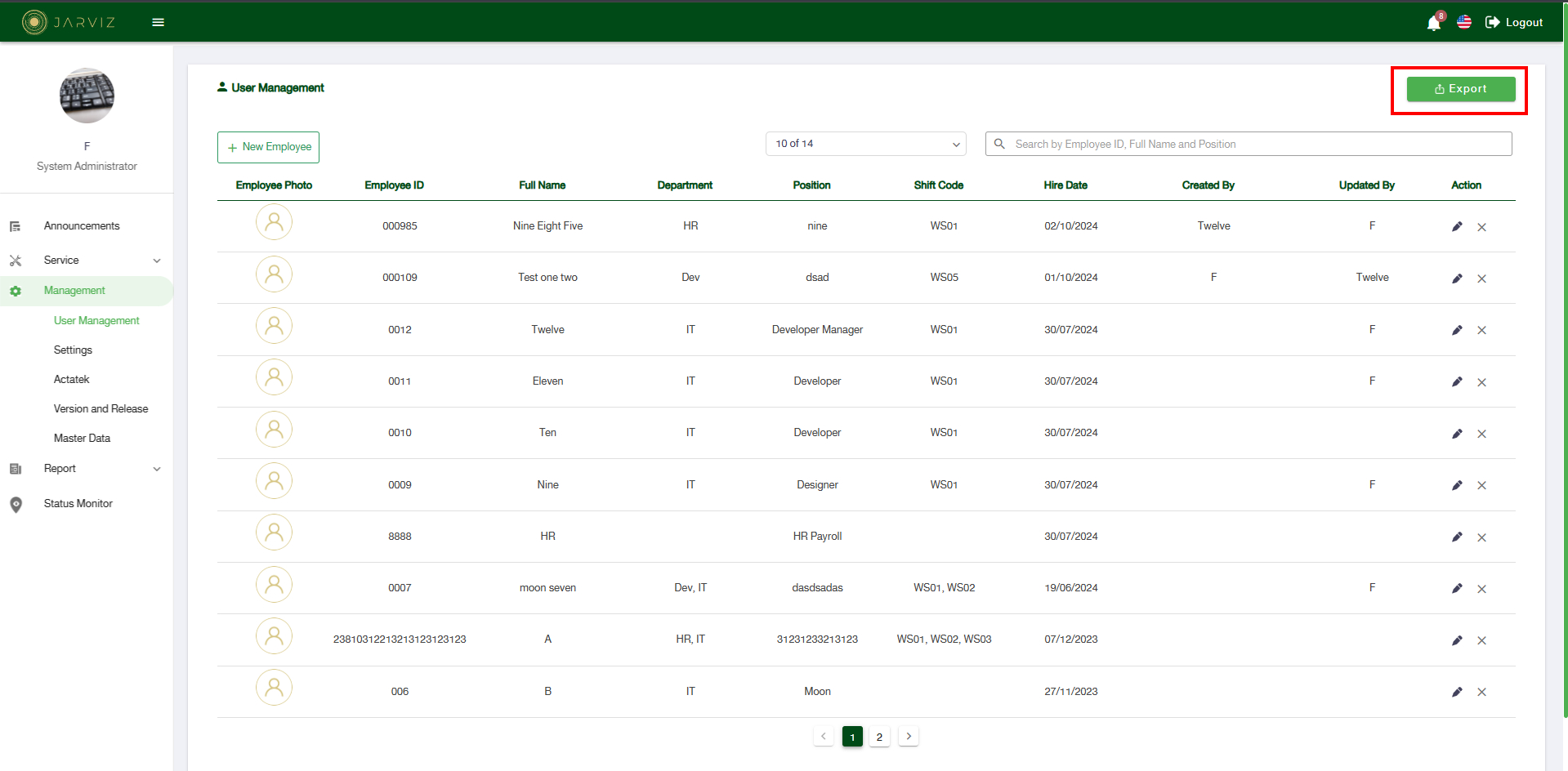Click edit pencil for employee Eleven
Image resolution: width=1568 pixels, height=771 pixels.
tap(1457, 382)
